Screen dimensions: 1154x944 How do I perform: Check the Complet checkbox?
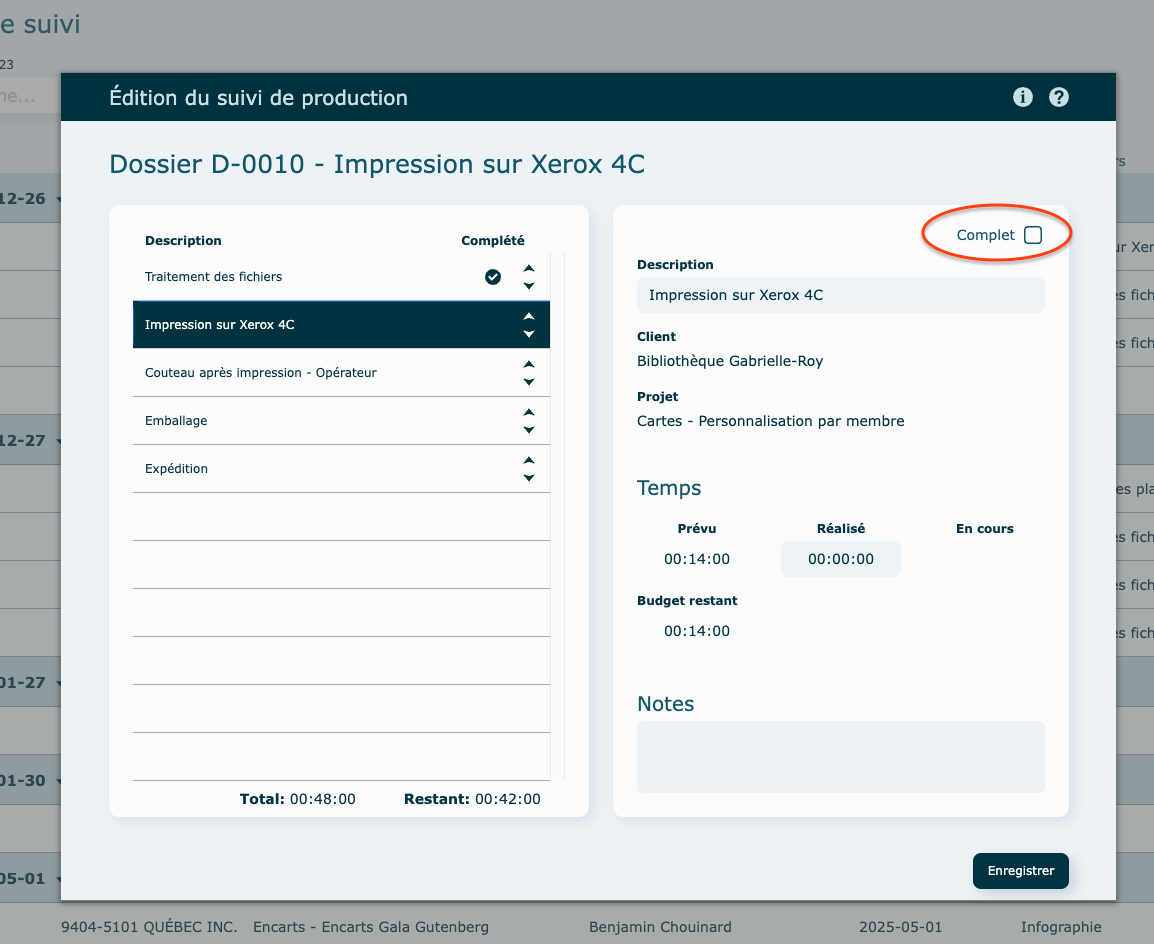(x=1033, y=235)
